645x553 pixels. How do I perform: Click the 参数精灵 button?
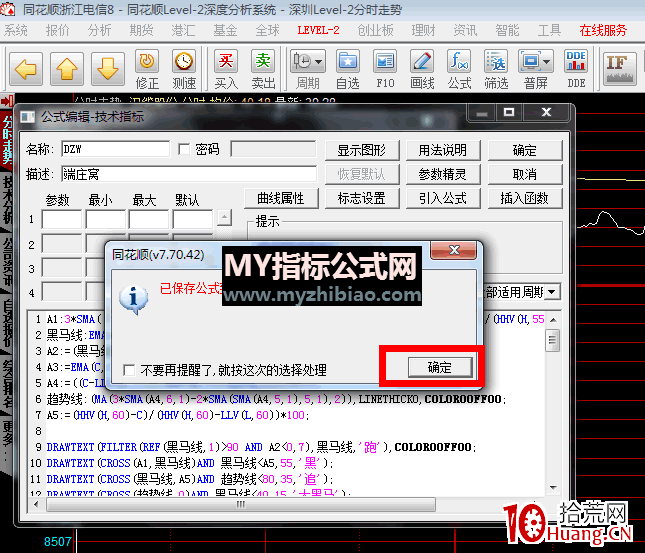(443, 174)
